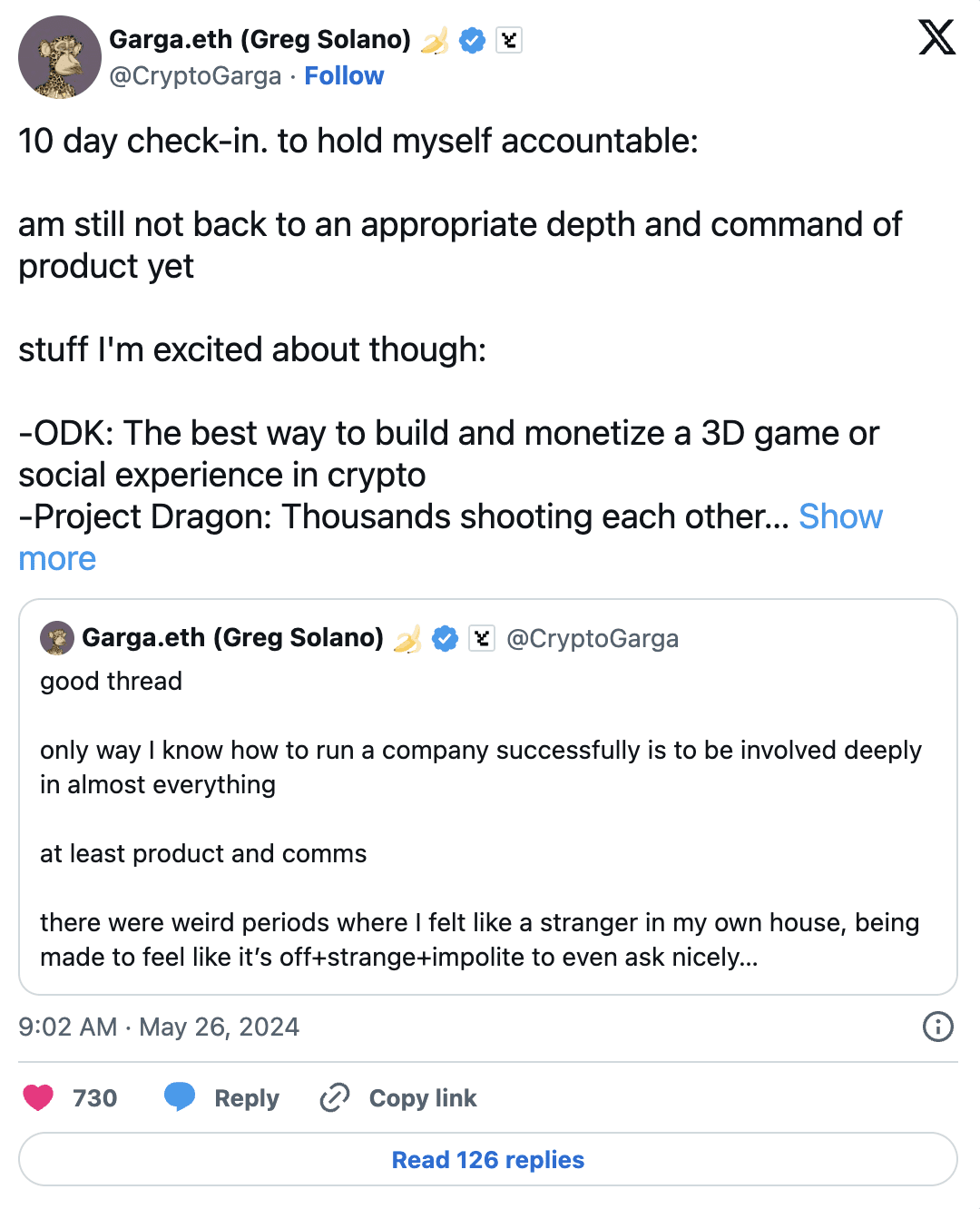Click the affiliate badge in quoted tweet
Screen dimensions: 980x1209
(482, 638)
